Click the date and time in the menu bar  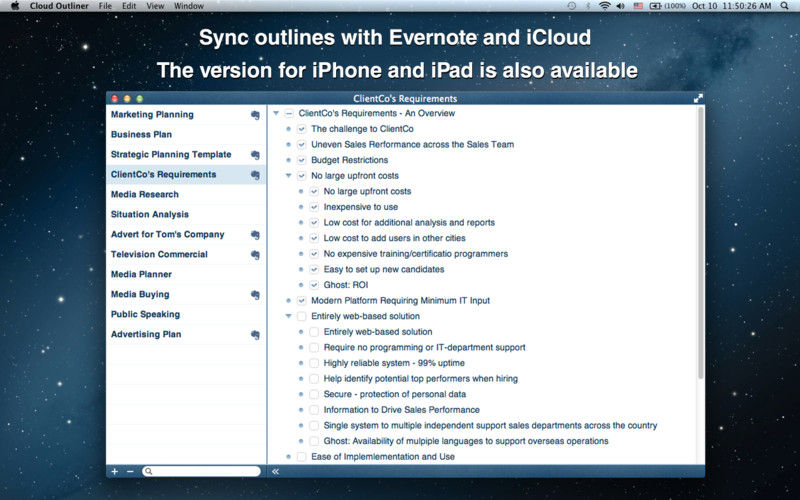[732, 6]
